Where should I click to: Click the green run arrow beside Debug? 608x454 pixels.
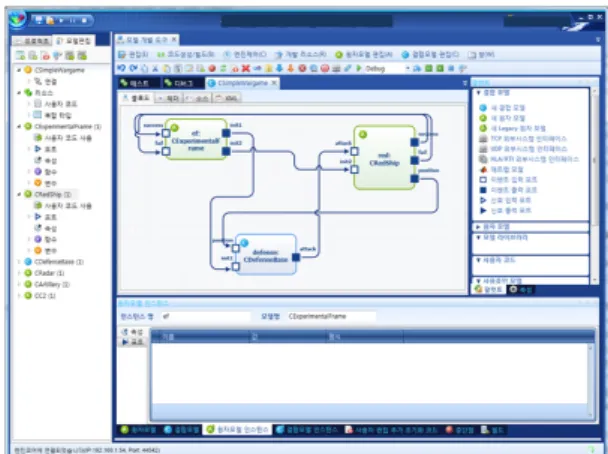[359, 68]
